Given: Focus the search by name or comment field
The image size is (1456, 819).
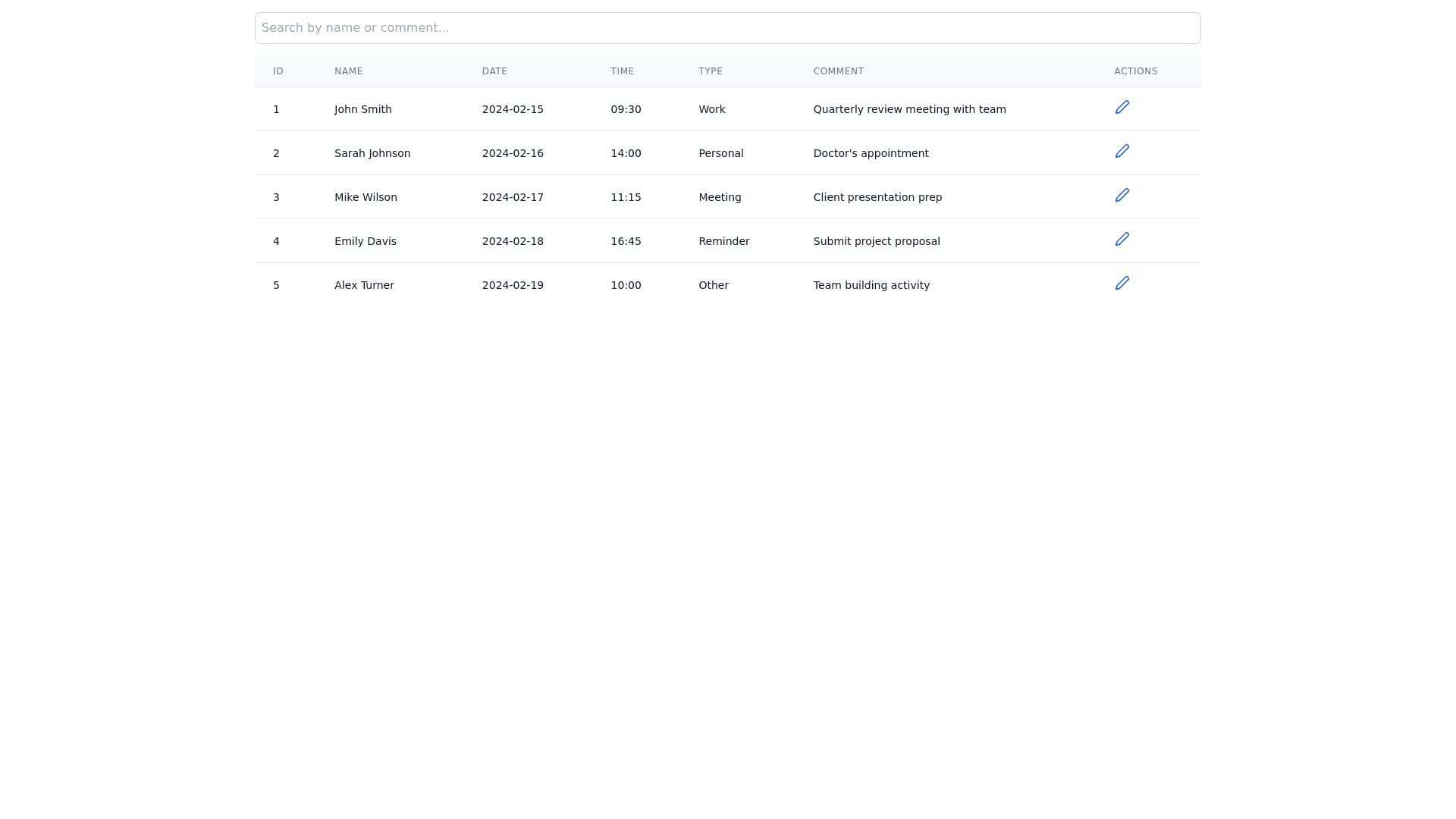Looking at the screenshot, I should (727, 28).
